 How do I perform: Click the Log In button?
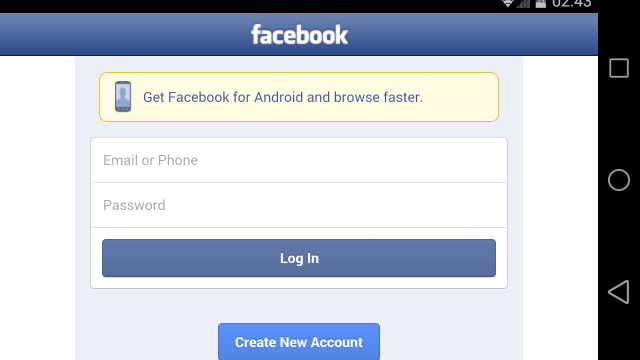299,258
